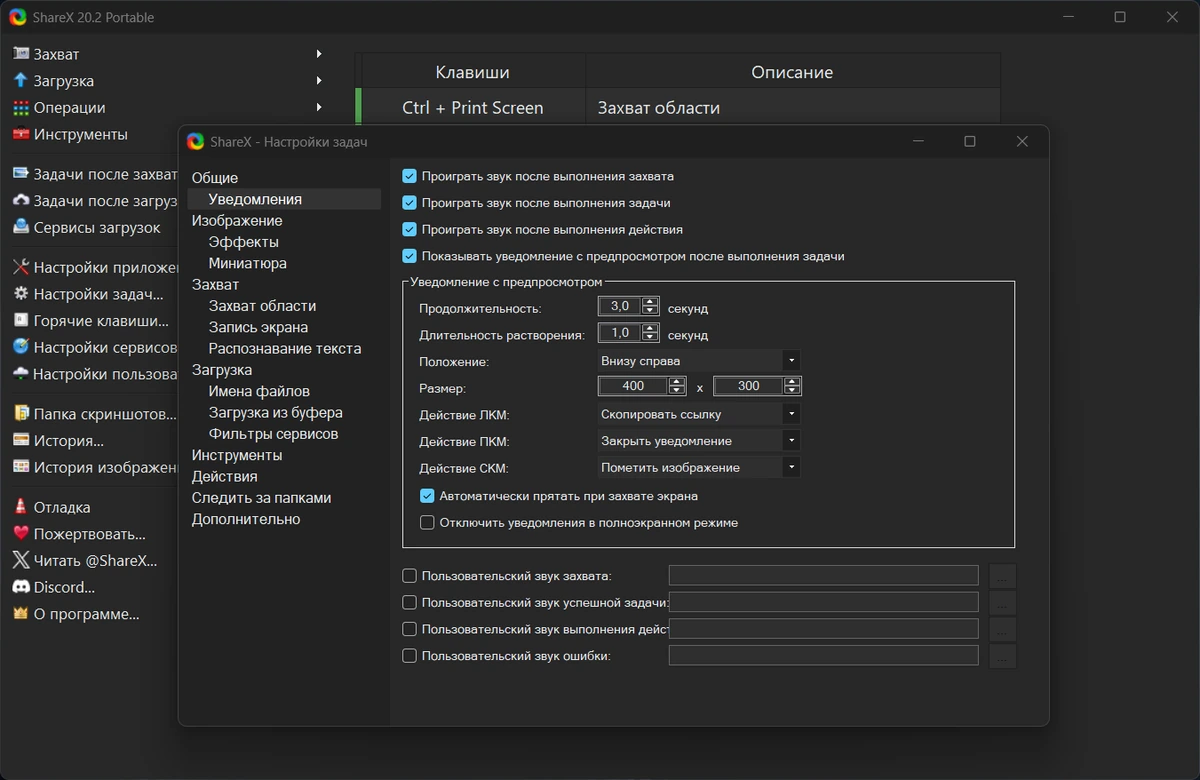Click Клавиши column header in main window
This screenshot has width=1200, height=780.
click(x=473, y=72)
